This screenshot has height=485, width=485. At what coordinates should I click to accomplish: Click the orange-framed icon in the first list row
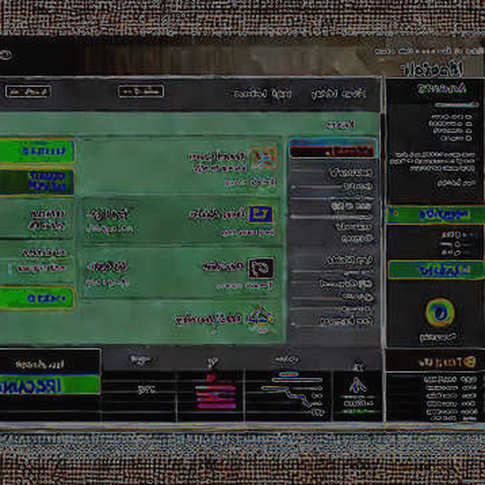click(264, 157)
